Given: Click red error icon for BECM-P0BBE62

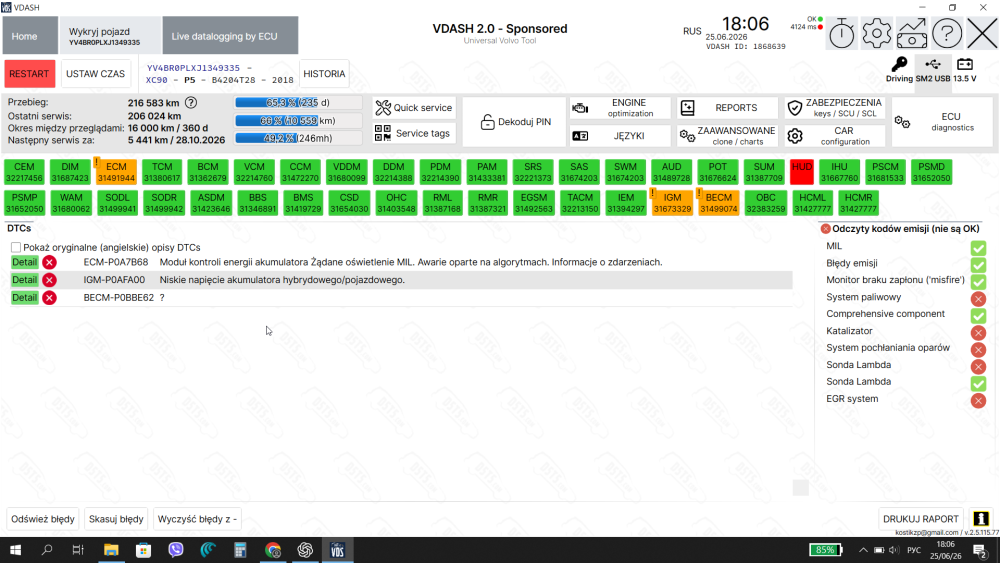Looking at the screenshot, I should click(49, 298).
